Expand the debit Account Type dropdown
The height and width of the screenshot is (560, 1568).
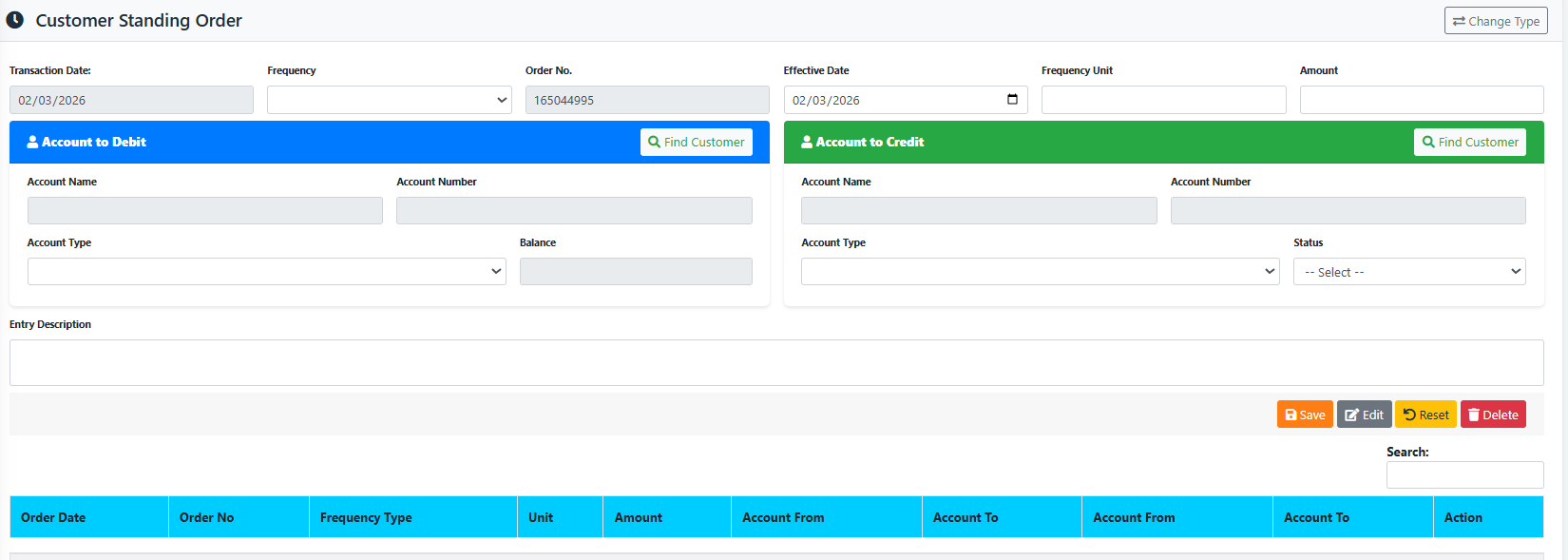click(266, 272)
